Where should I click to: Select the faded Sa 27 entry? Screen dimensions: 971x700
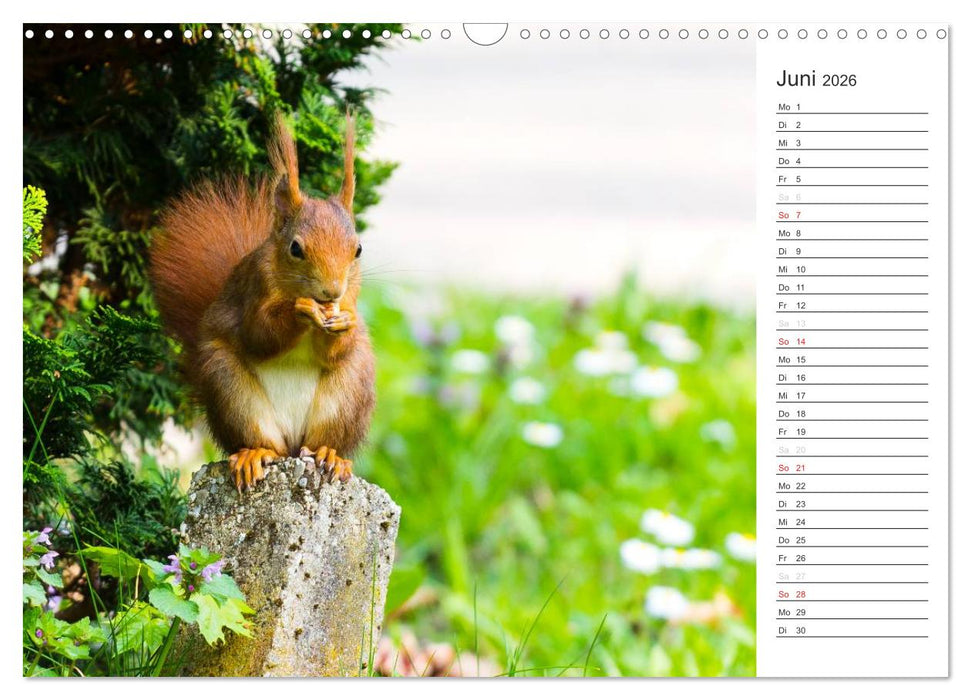790,576
